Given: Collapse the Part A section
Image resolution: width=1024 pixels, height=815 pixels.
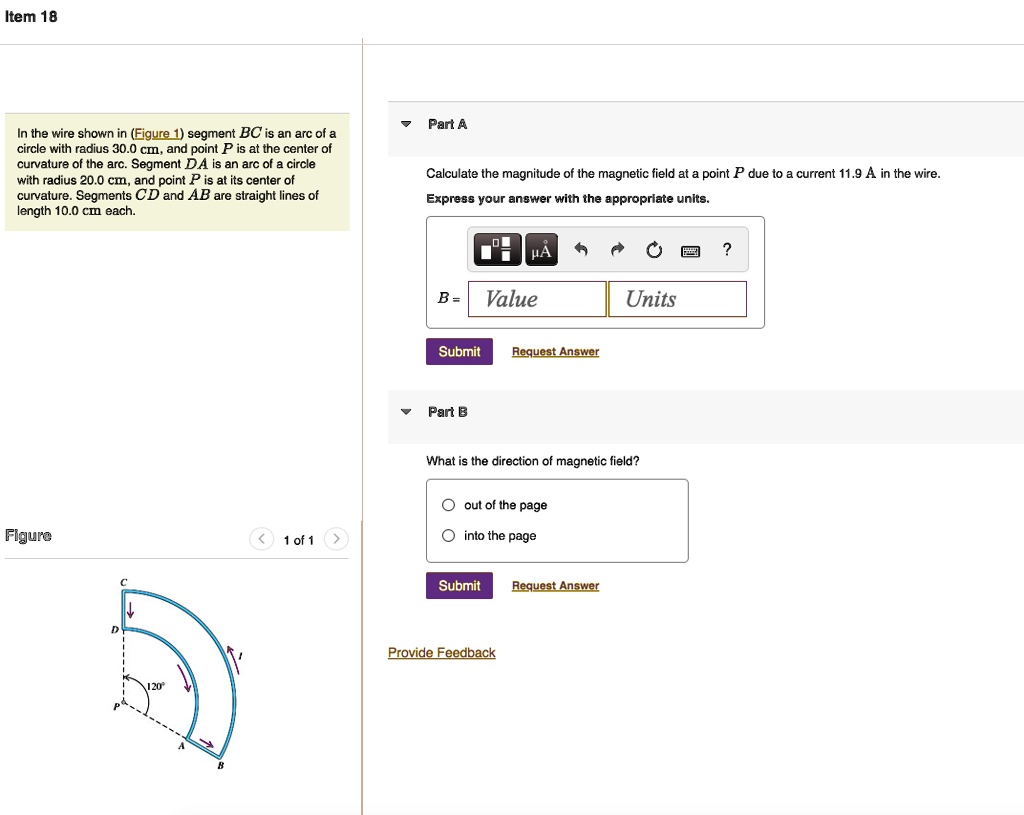Looking at the screenshot, I should click(x=406, y=123).
